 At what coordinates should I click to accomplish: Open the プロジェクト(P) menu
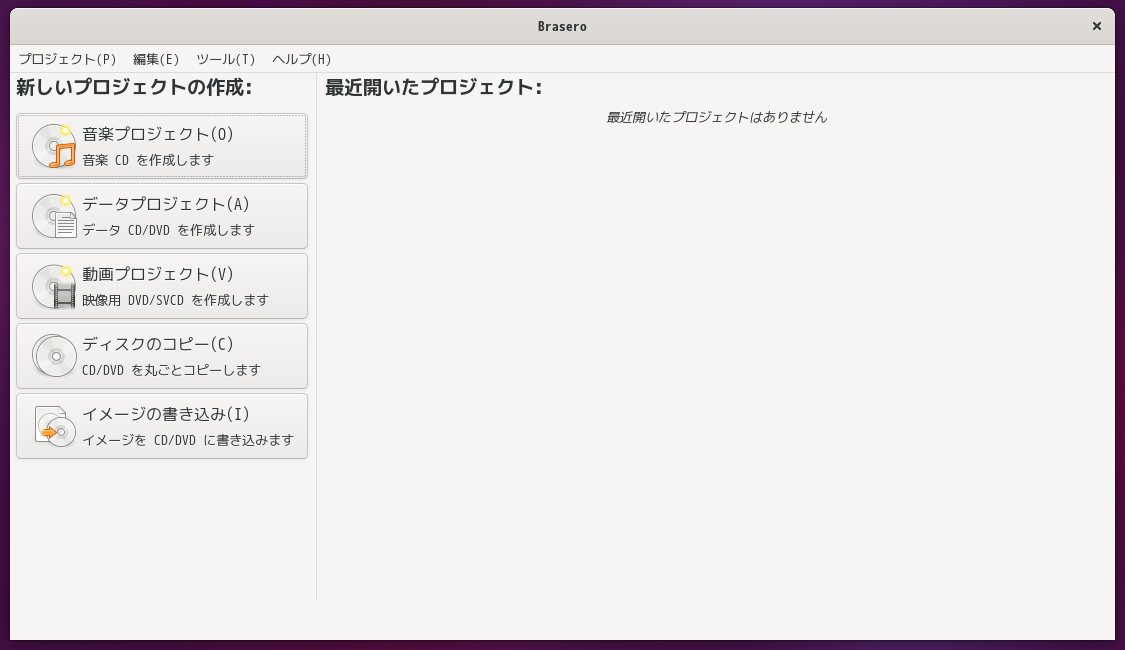(x=67, y=59)
